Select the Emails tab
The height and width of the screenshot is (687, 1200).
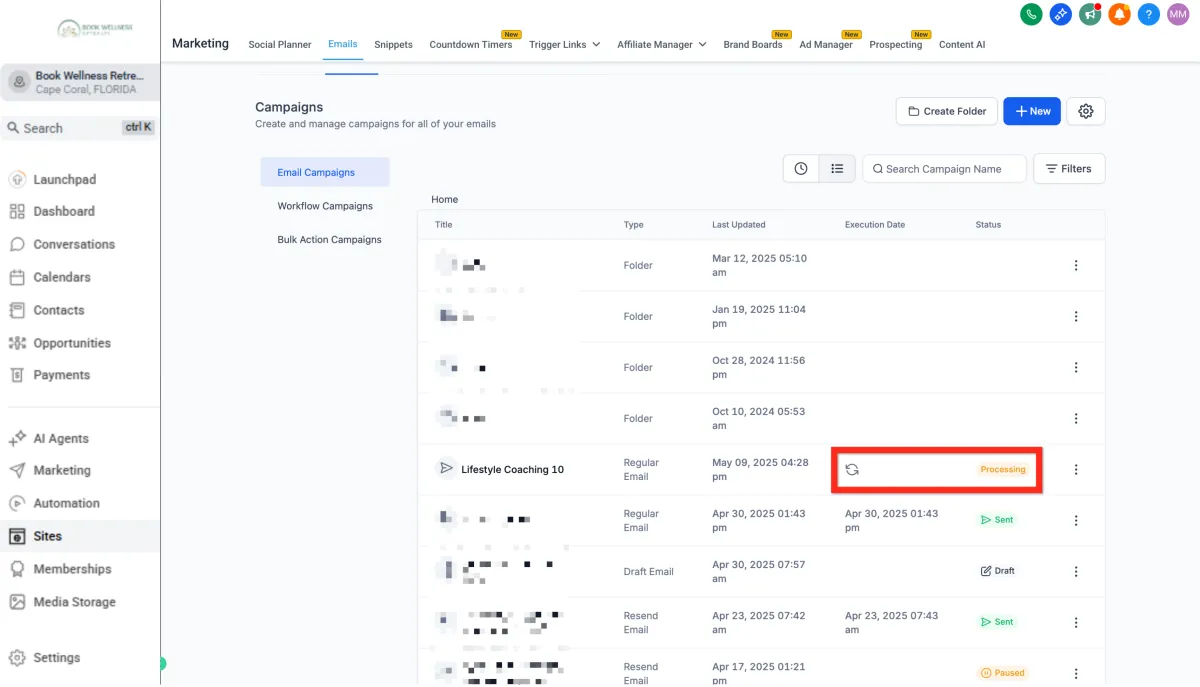click(x=343, y=44)
